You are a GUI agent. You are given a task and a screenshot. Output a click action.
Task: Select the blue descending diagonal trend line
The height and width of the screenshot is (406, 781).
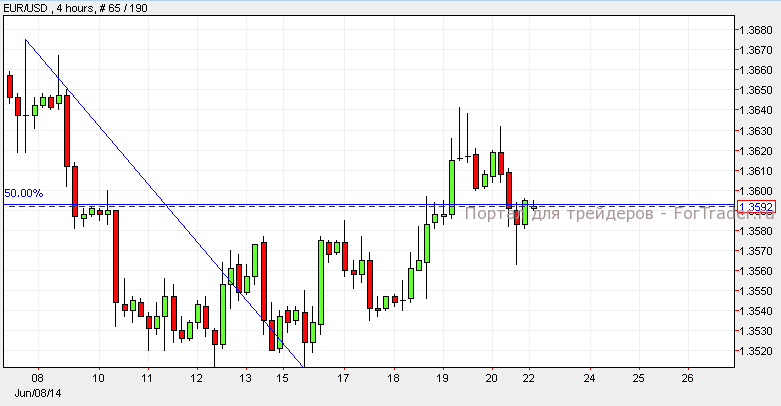click(164, 203)
